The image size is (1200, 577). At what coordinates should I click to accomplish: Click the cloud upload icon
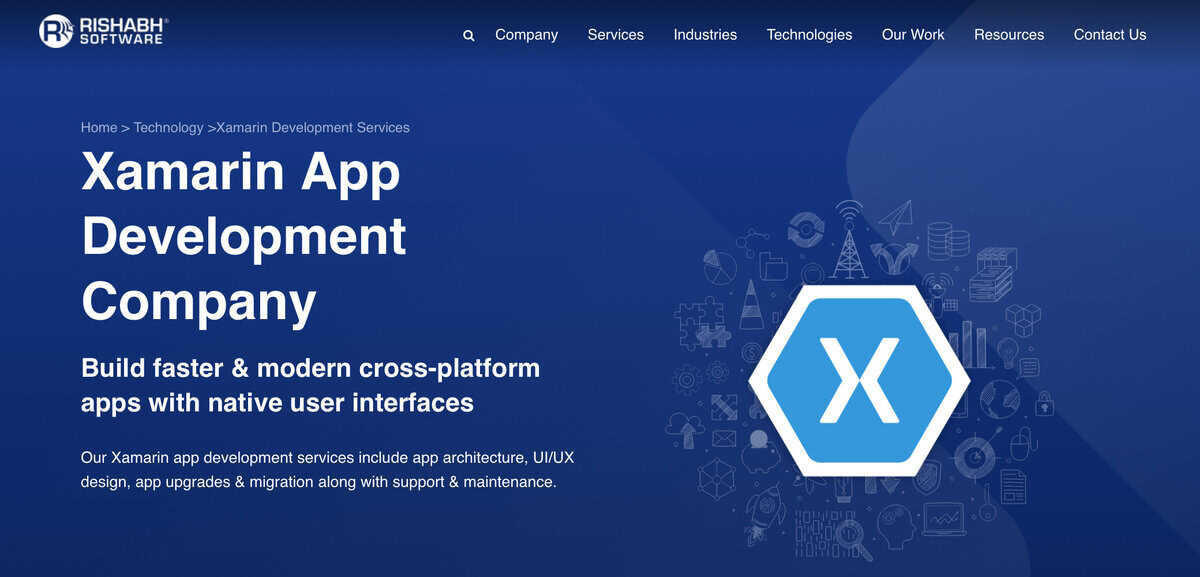[x=686, y=428]
